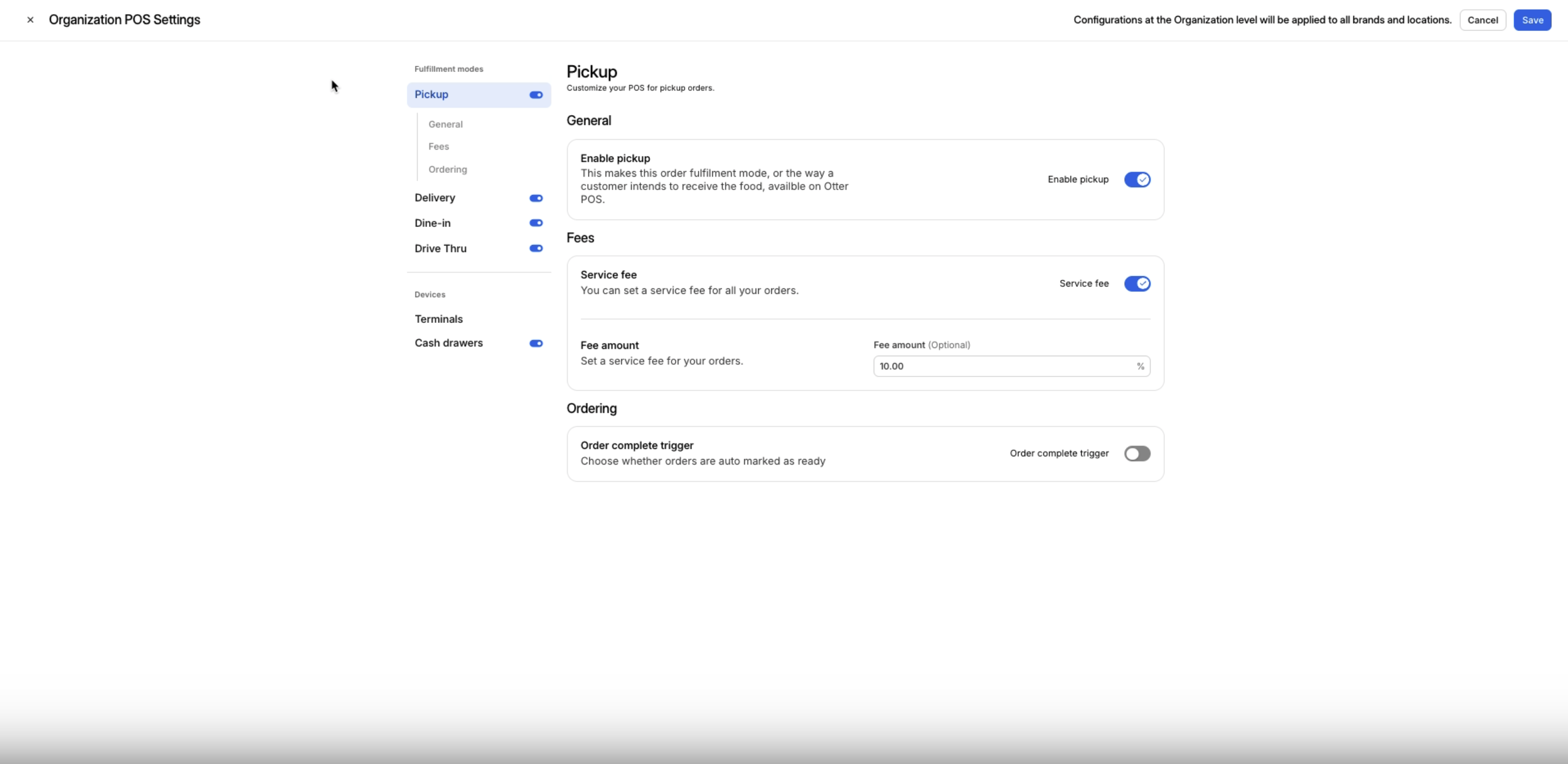The height and width of the screenshot is (764, 1568).
Task: Toggle the Dine-in switch in sidebar
Action: point(536,223)
